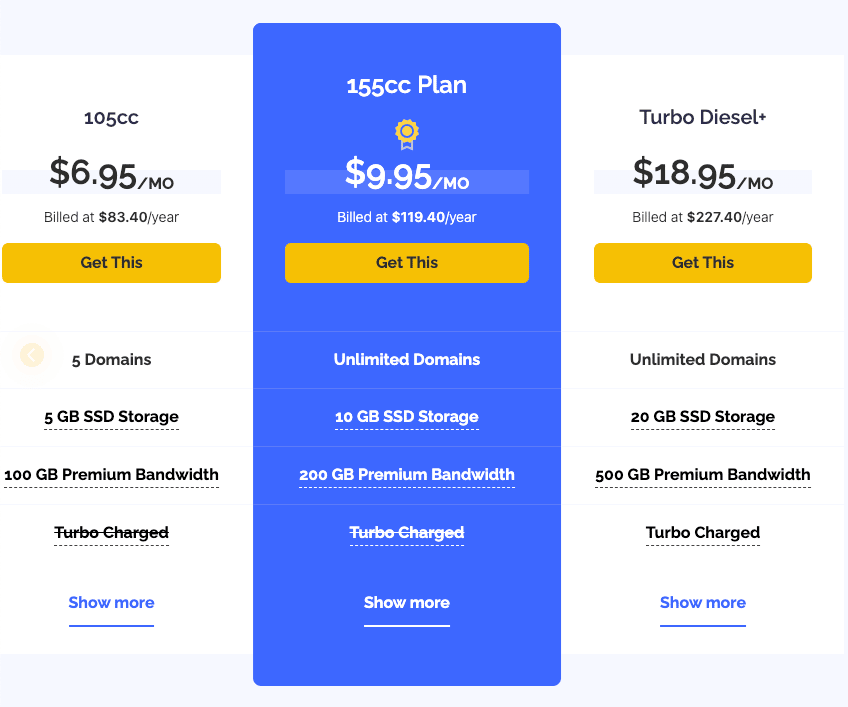Click the left carousel arrow icon
848x707 pixels.
click(x=32, y=355)
